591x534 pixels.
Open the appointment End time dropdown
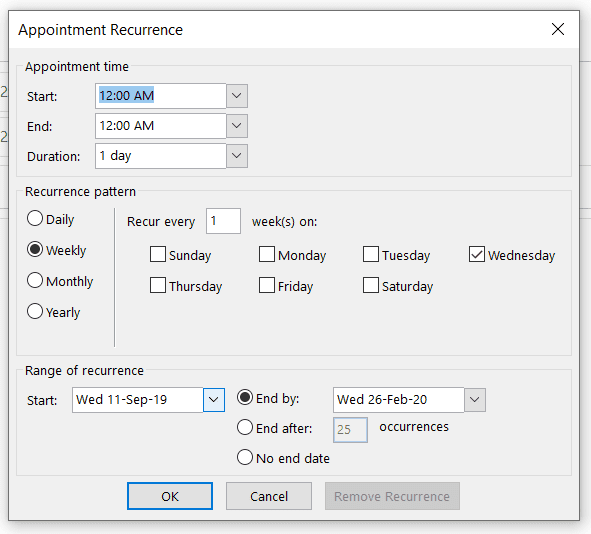click(237, 125)
